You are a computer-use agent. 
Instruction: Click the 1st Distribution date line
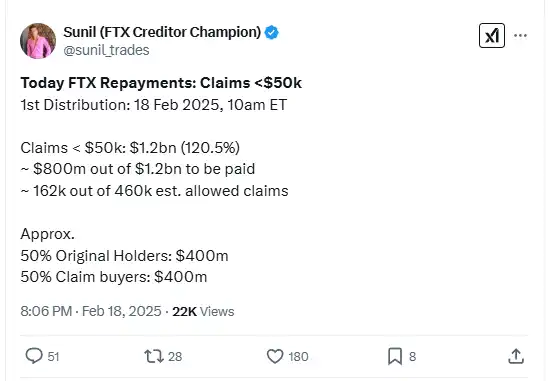154,105
